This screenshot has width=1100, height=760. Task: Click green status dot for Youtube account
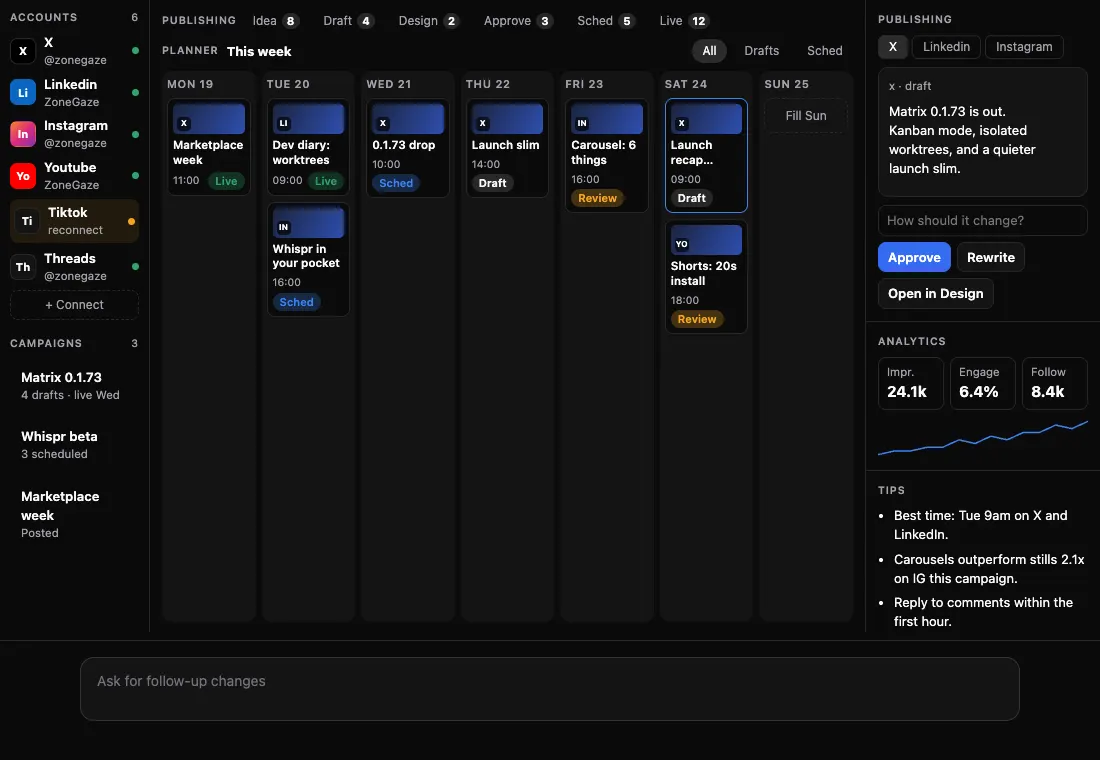pos(135,175)
